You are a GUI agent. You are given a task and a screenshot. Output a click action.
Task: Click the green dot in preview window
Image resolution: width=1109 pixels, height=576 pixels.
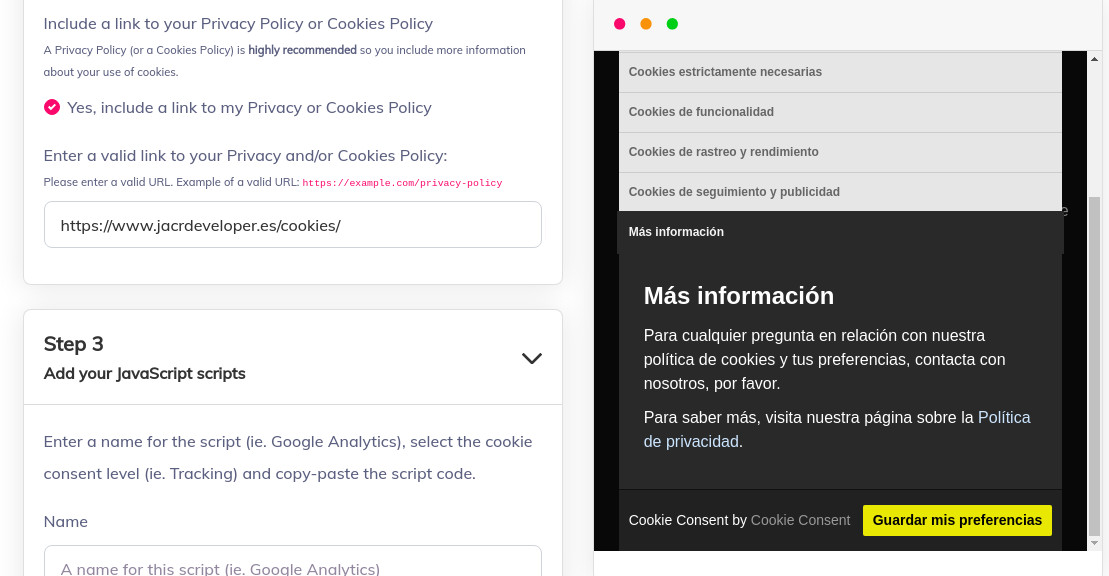tap(672, 24)
